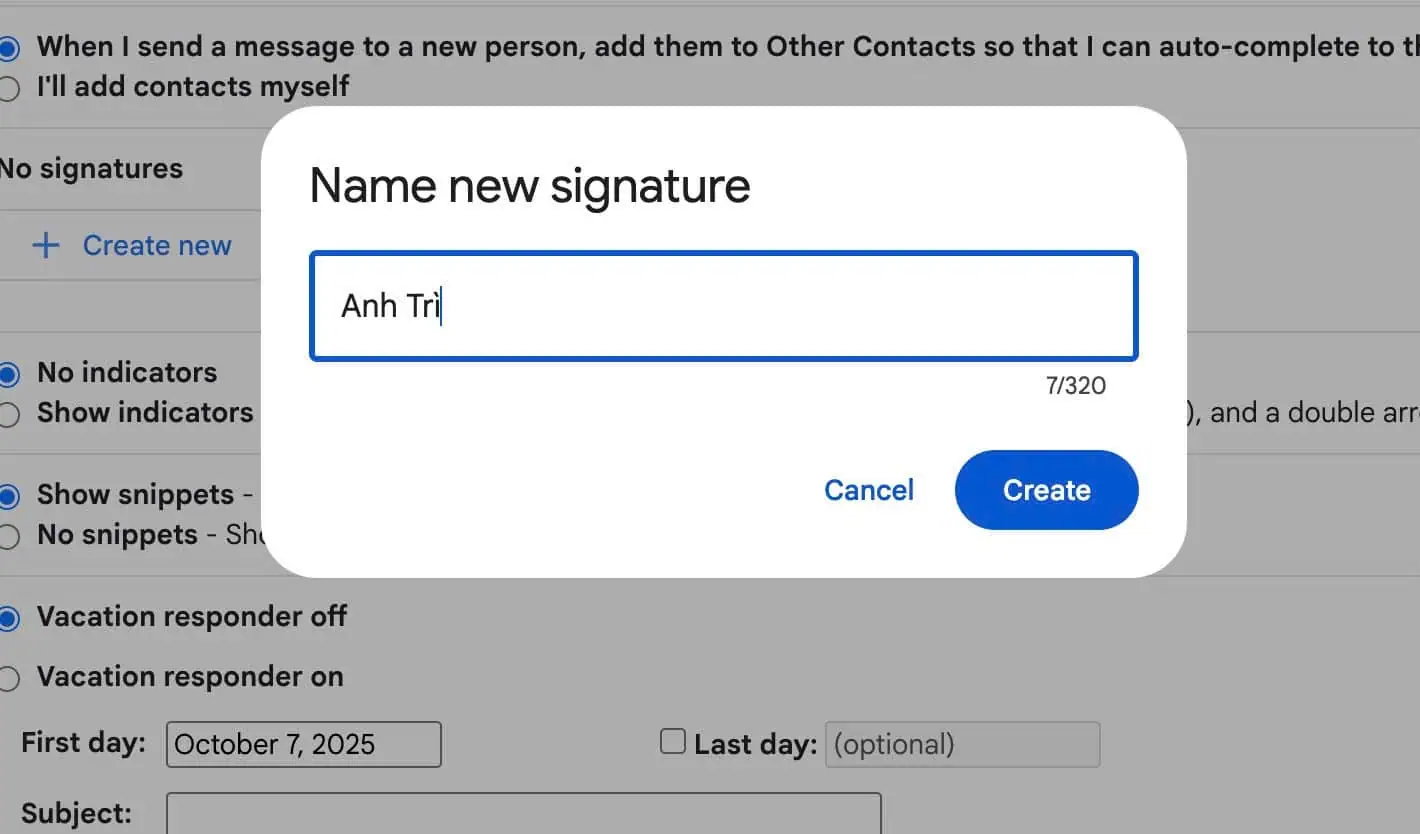Viewport: 1420px width, 834px height.
Task: Click the "Name new signature" dialog heading
Action: pyautogui.click(x=530, y=186)
